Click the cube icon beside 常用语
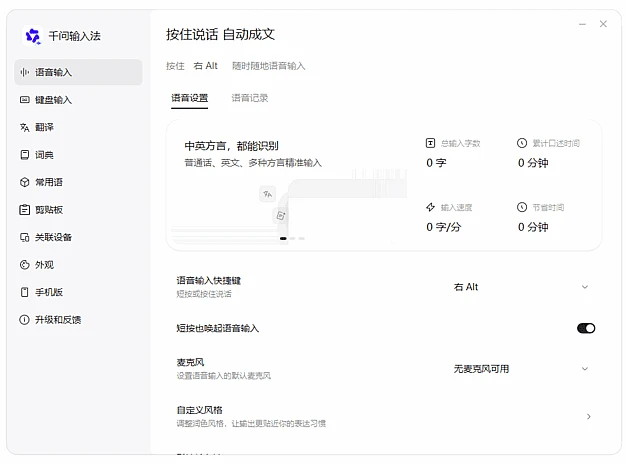 click(x=25, y=182)
